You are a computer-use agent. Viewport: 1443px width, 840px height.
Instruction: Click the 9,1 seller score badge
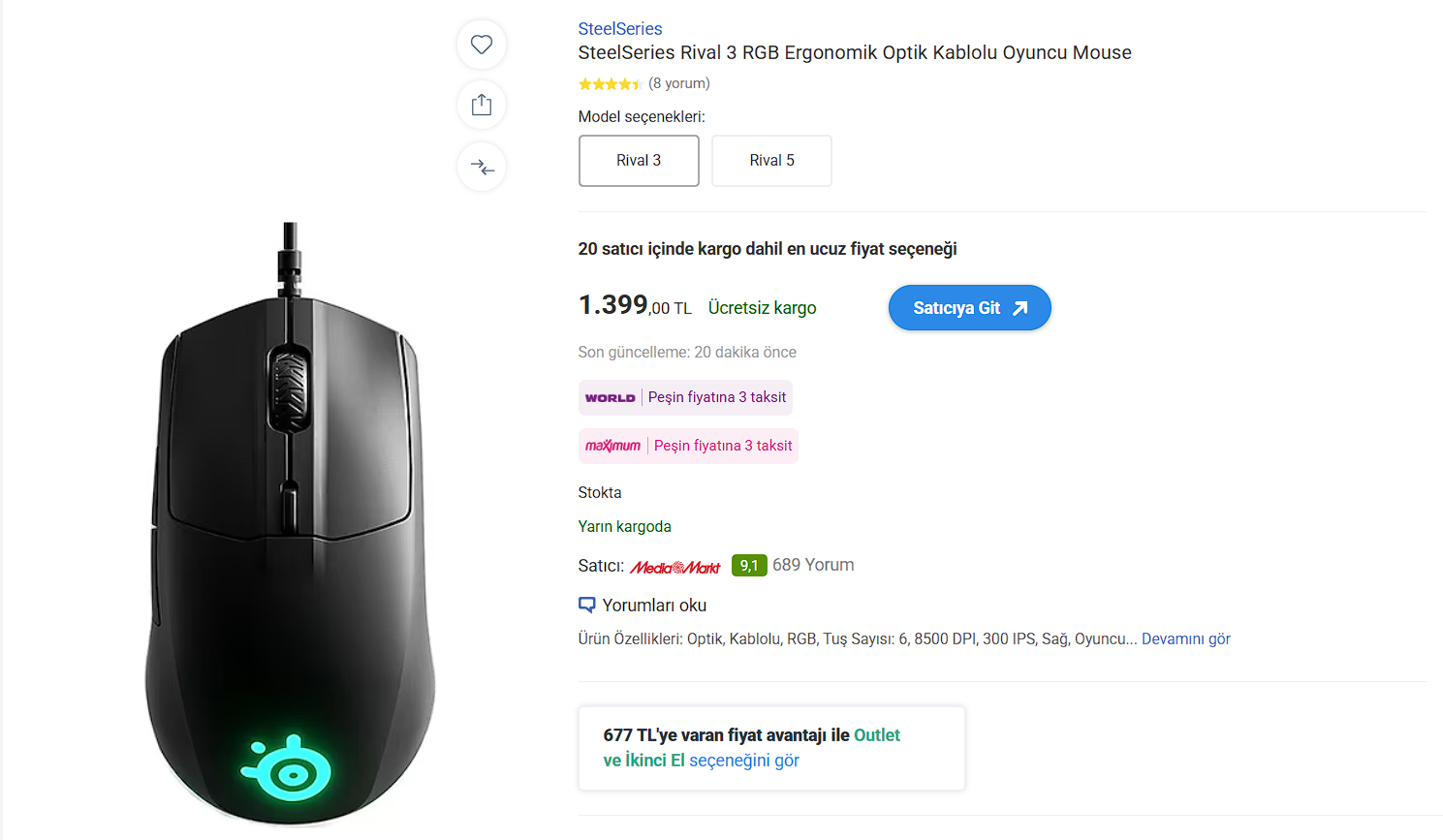pyautogui.click(x=749, y=565)
